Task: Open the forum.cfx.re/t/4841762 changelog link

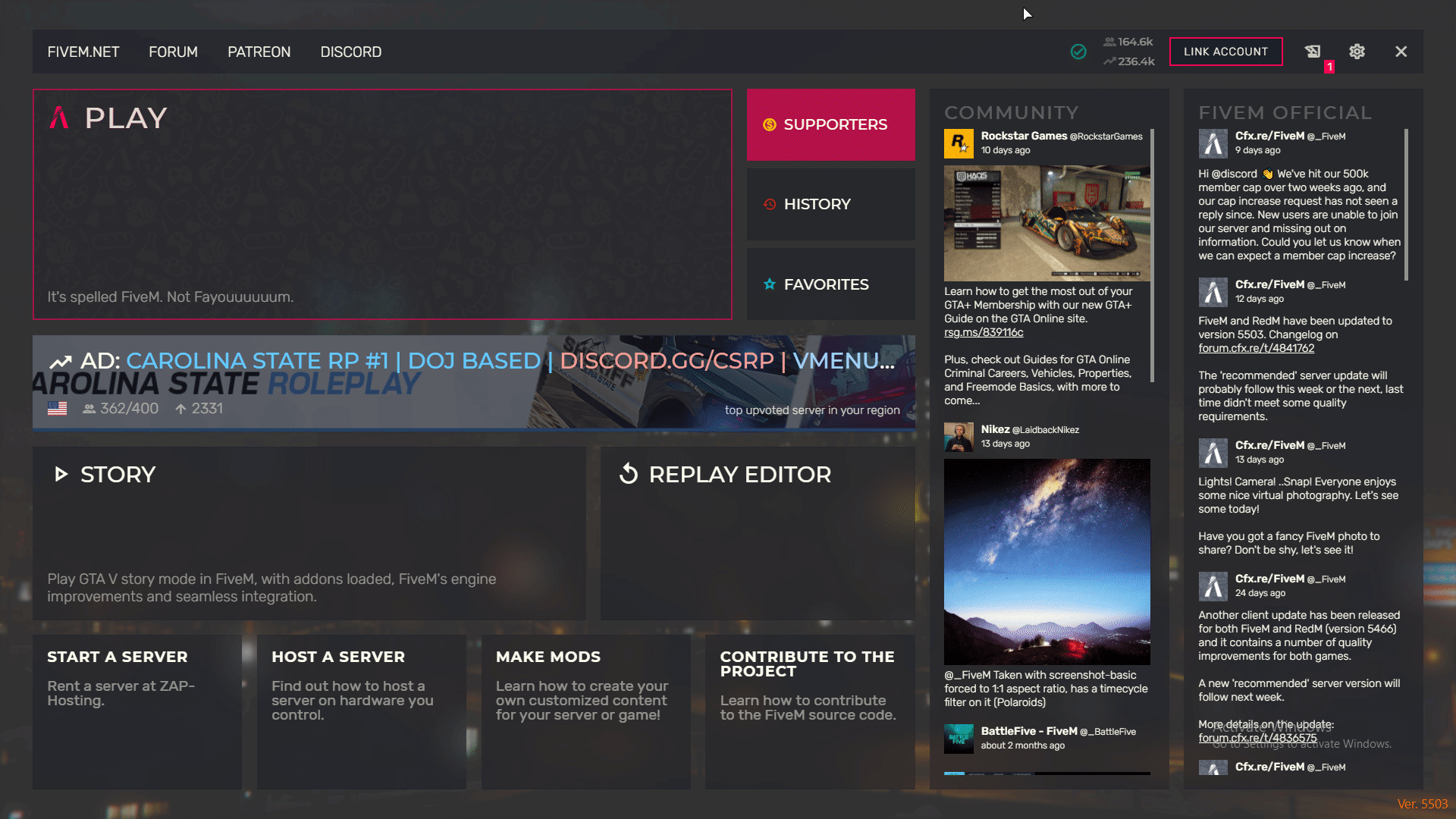Action: coord(1256,348)
